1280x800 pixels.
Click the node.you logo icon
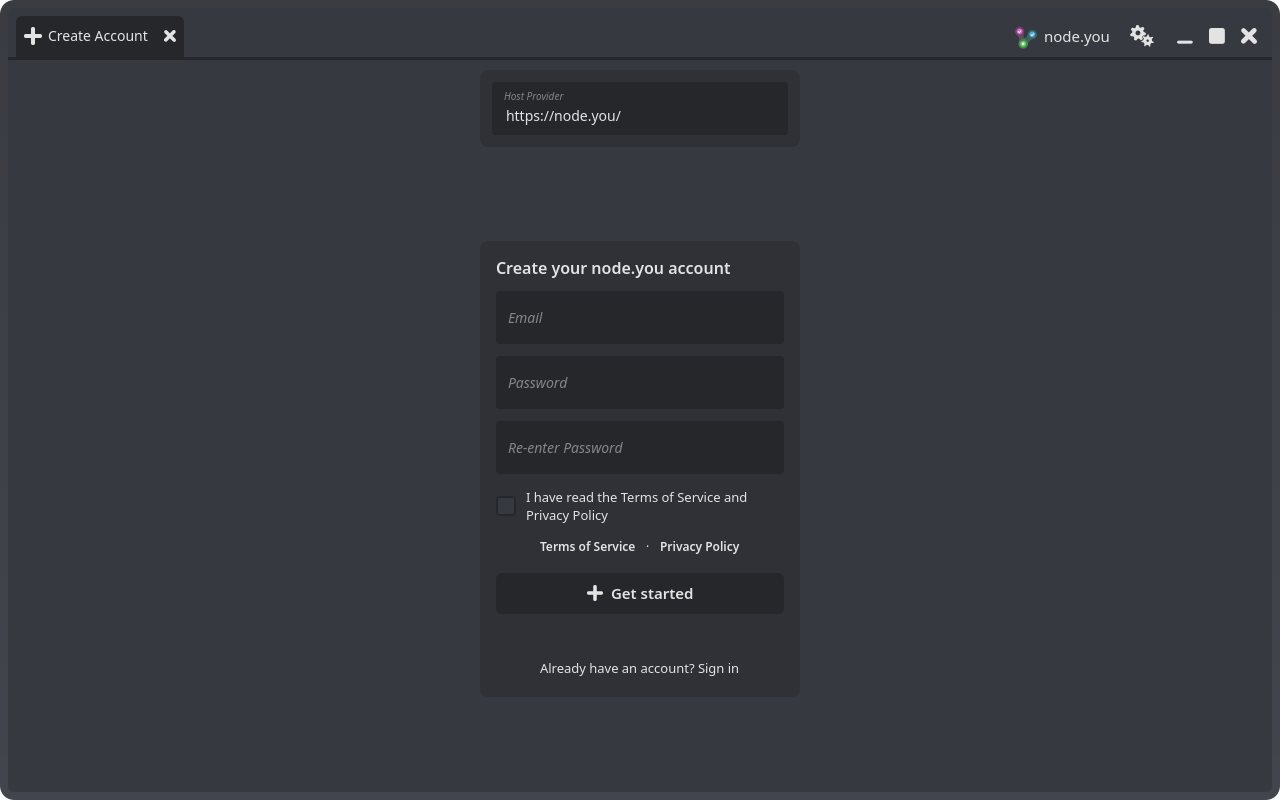point(1025,37)
